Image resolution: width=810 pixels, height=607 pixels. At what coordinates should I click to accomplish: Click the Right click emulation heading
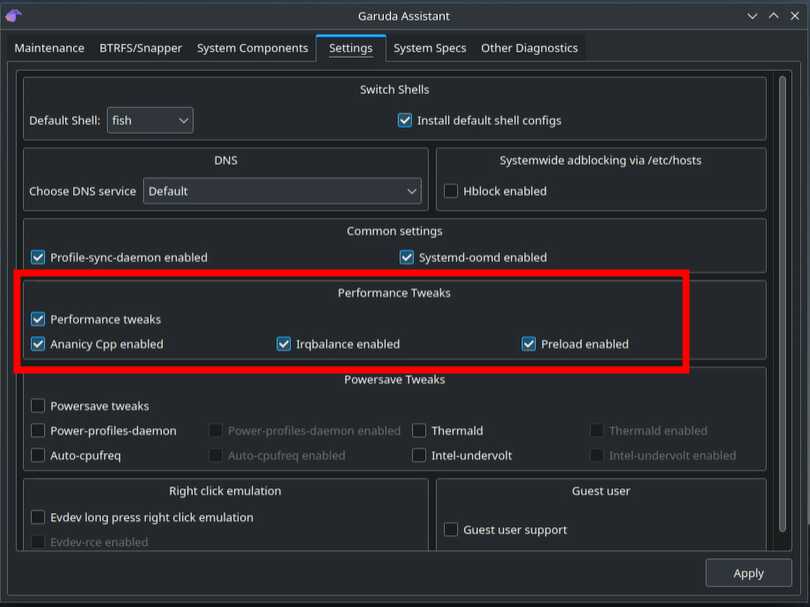pyautogui.click(x=225, y=491)
